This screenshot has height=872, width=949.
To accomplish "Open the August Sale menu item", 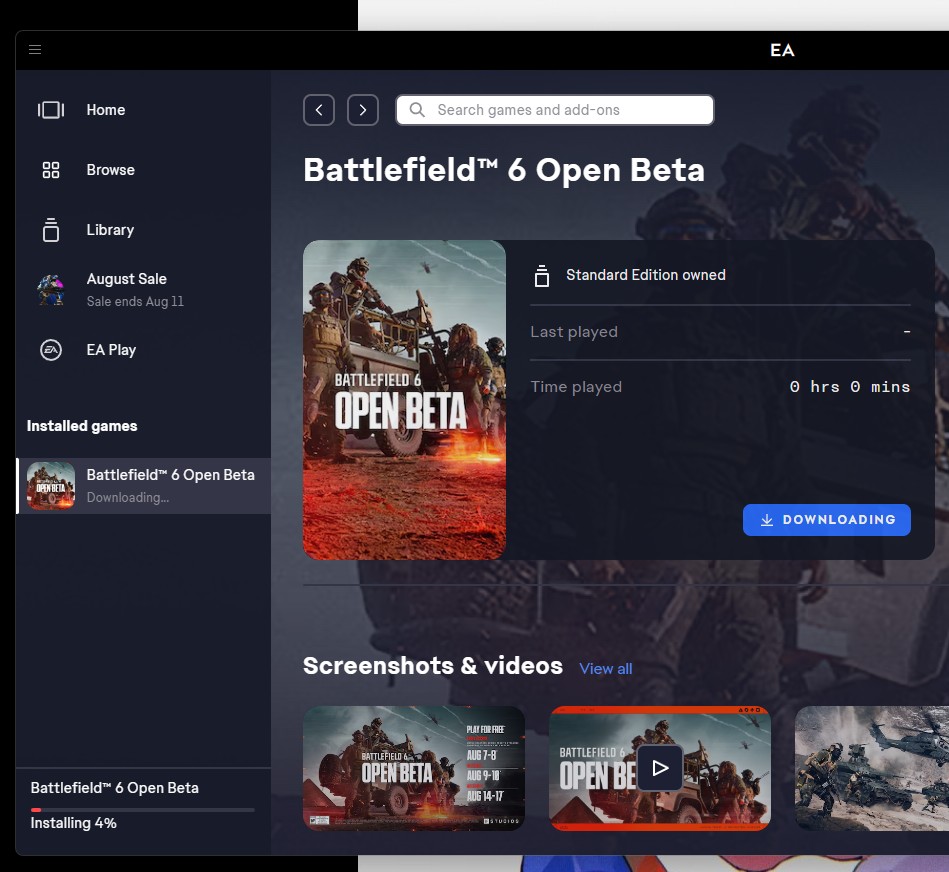I will (x=143, y=290).
